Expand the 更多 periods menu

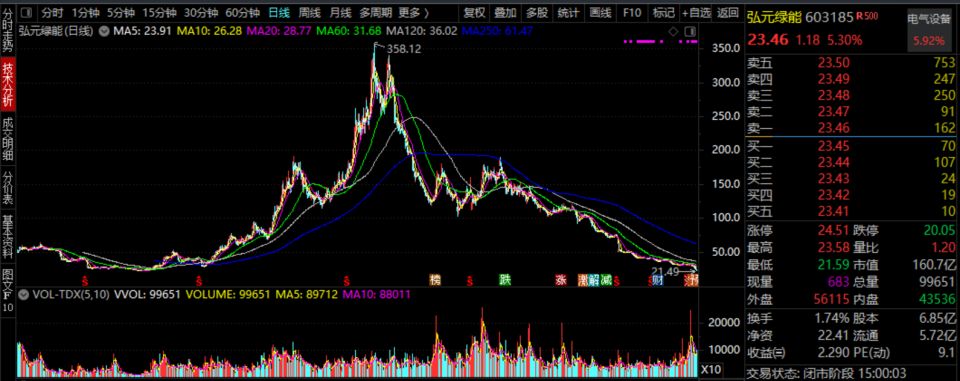[x=414, y=12]
